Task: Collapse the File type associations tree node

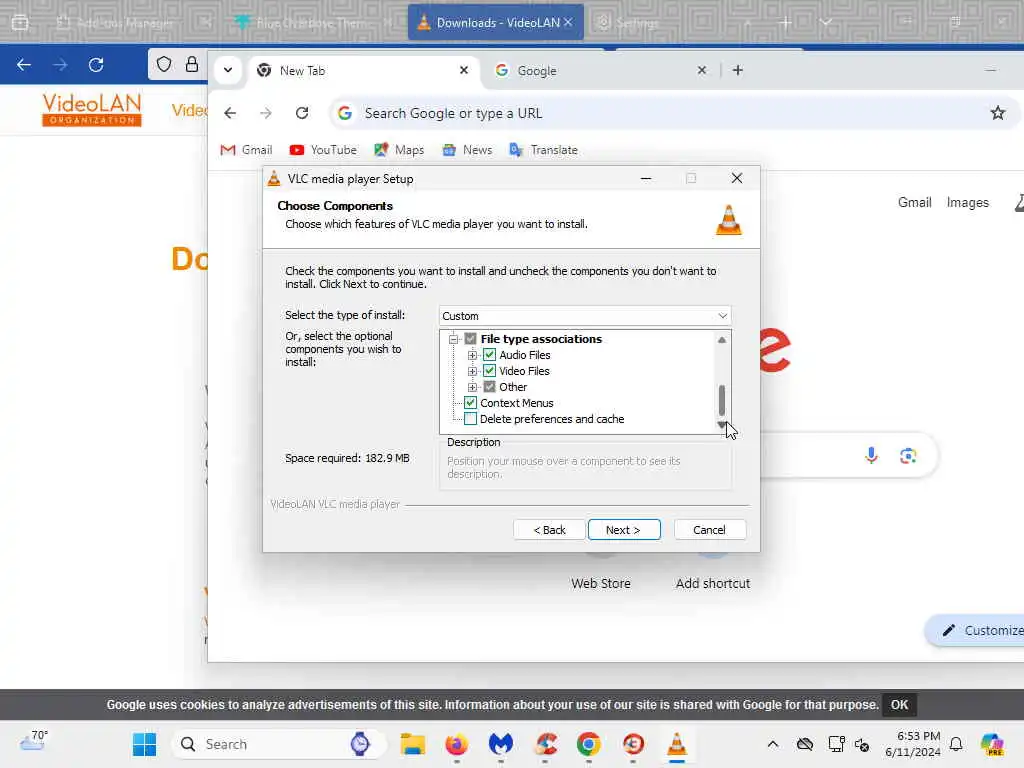Action: 453,339
